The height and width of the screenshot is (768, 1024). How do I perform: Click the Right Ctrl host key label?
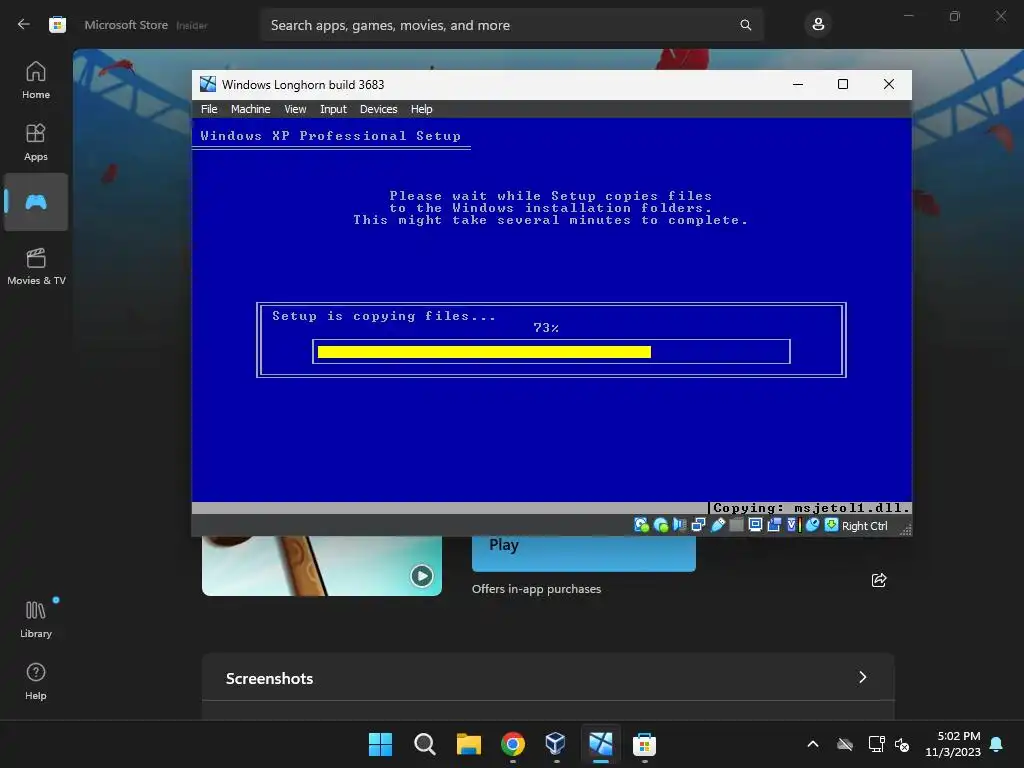point(864,526)
